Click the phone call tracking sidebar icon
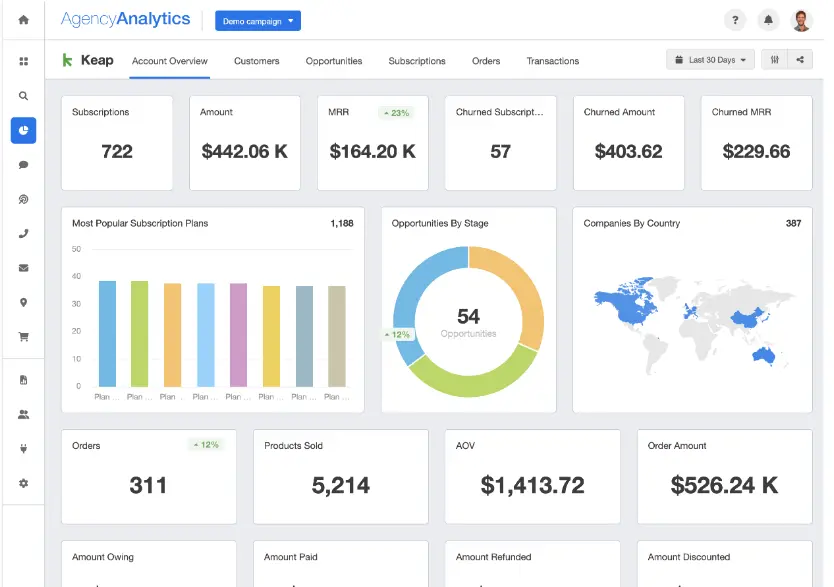The image size is (834, 587). pos(23,234)
